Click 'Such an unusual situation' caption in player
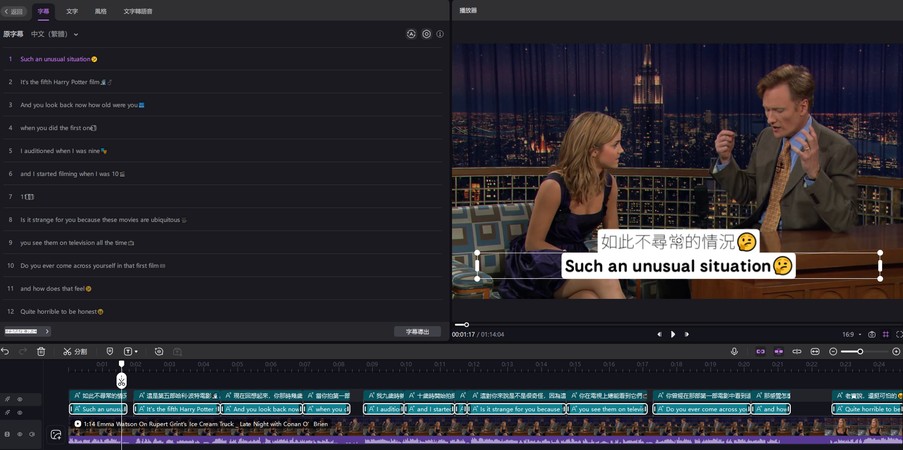This screenshot has height=450, width=903. [x=678, y=266]
